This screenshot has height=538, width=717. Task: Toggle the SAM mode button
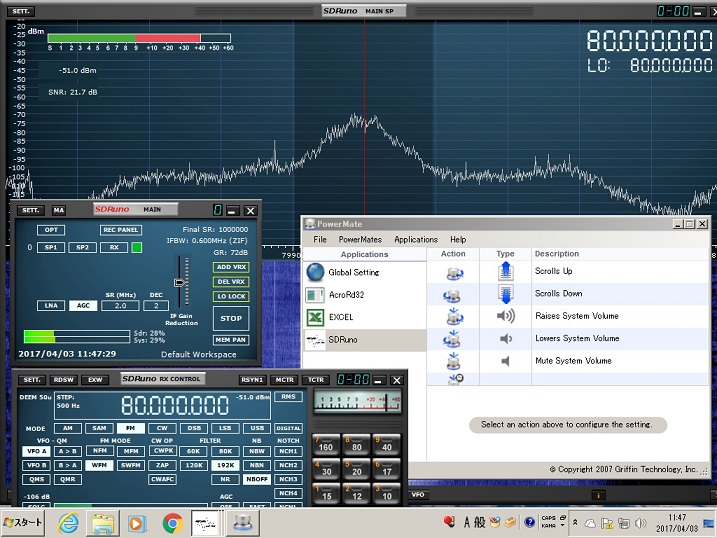(x=99, y=428)
